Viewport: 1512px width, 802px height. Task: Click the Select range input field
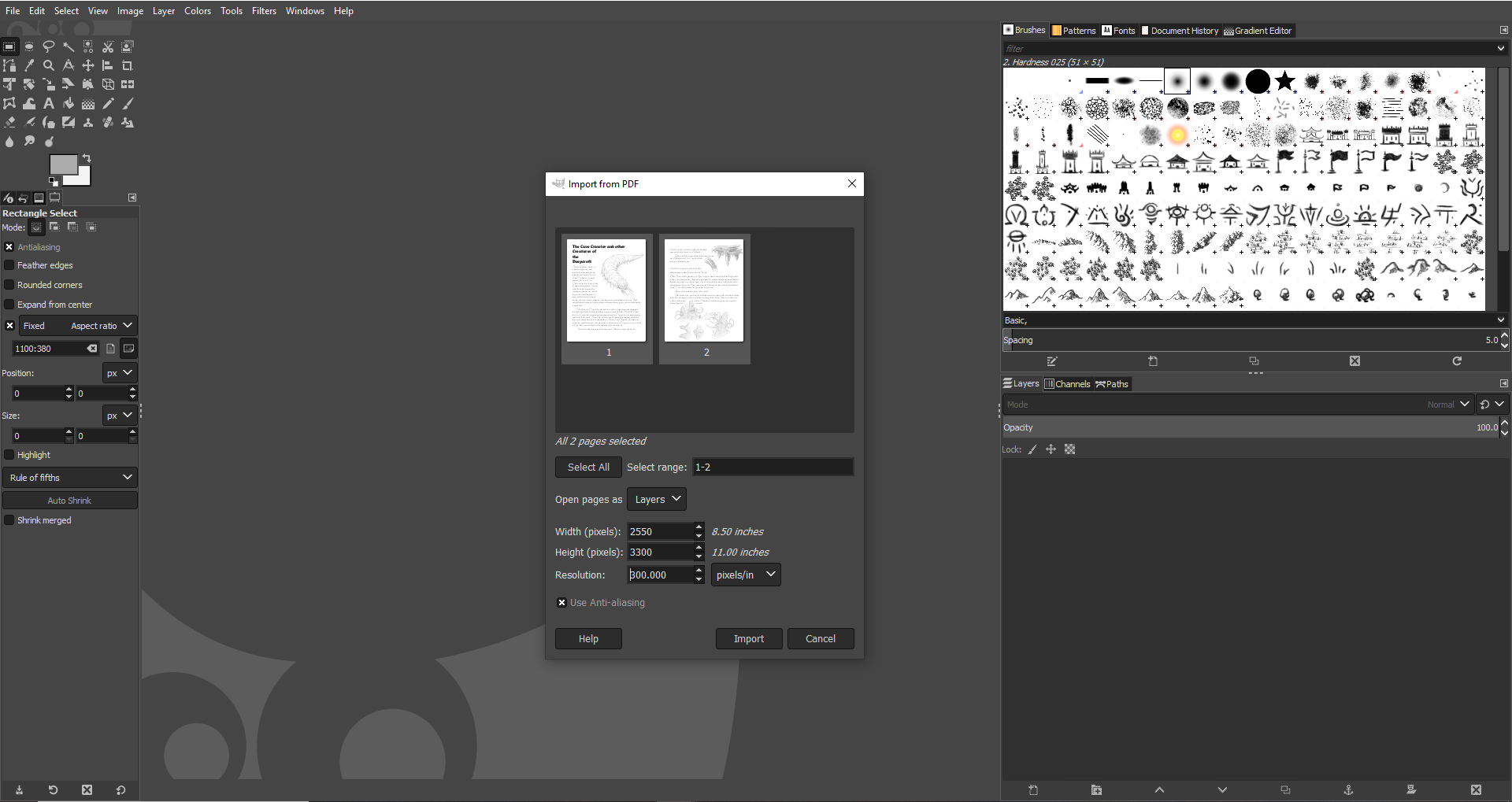coord(773,467)
